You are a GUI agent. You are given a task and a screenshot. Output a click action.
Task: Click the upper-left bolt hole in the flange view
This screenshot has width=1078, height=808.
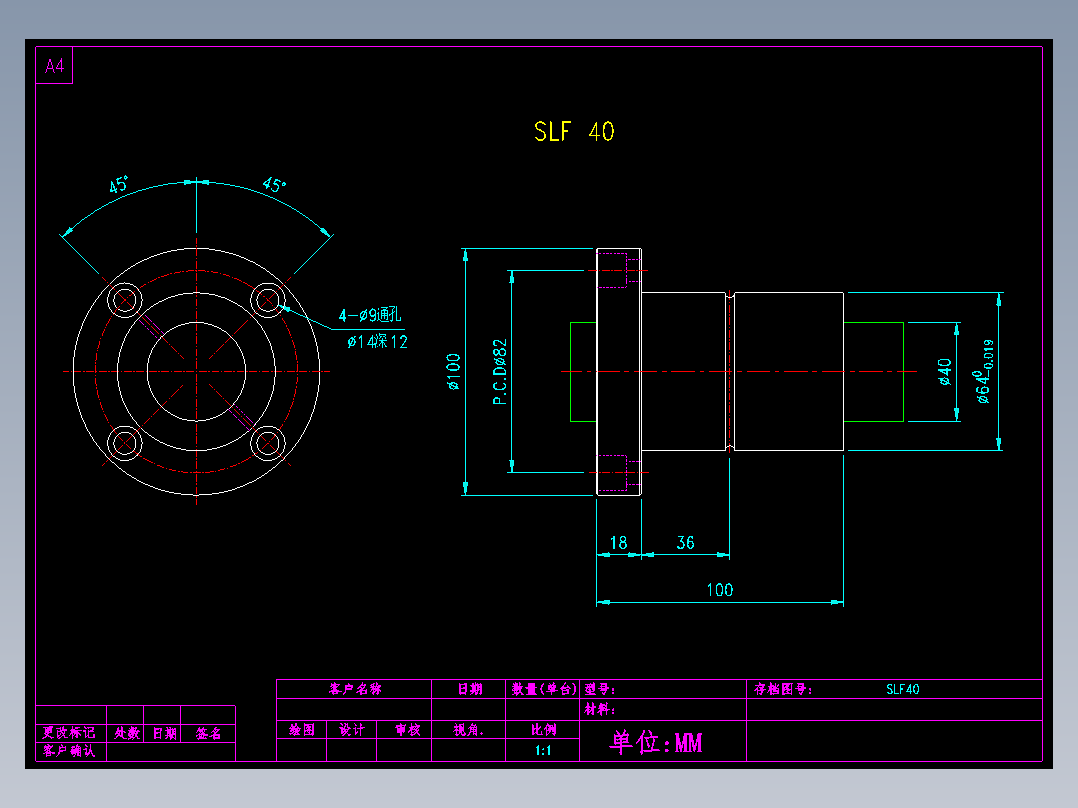125,300
